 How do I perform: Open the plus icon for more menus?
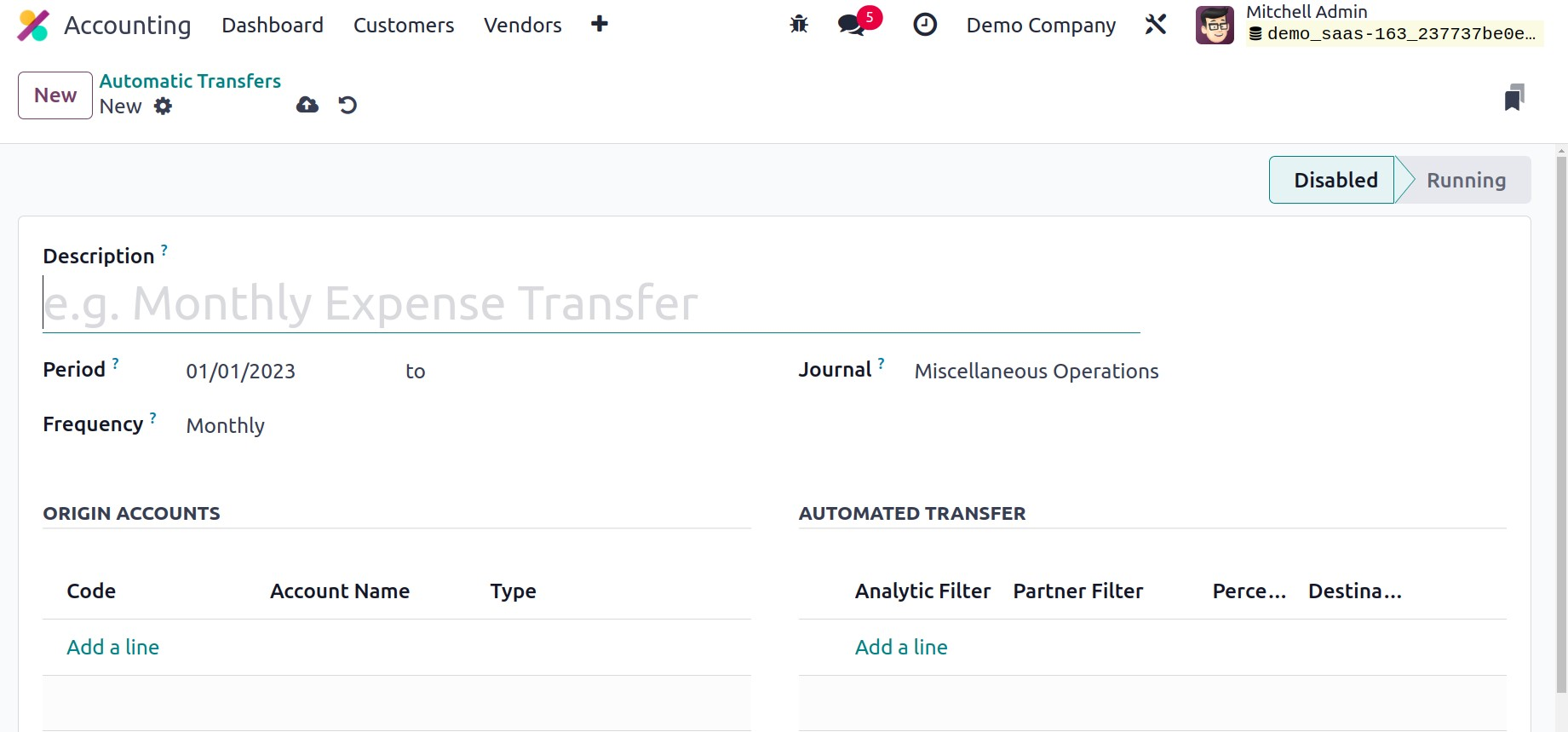point(600,24)
